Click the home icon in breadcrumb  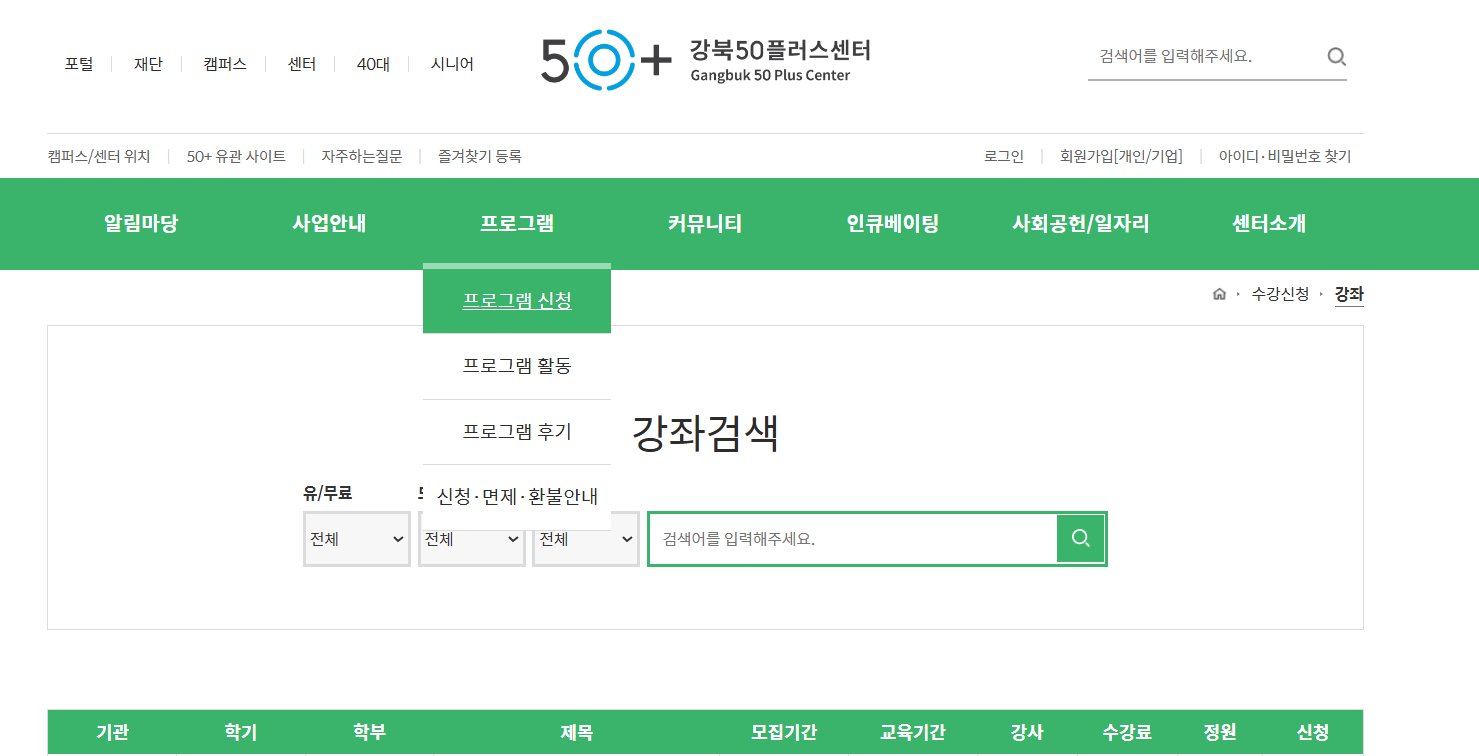click(1219, 294)
